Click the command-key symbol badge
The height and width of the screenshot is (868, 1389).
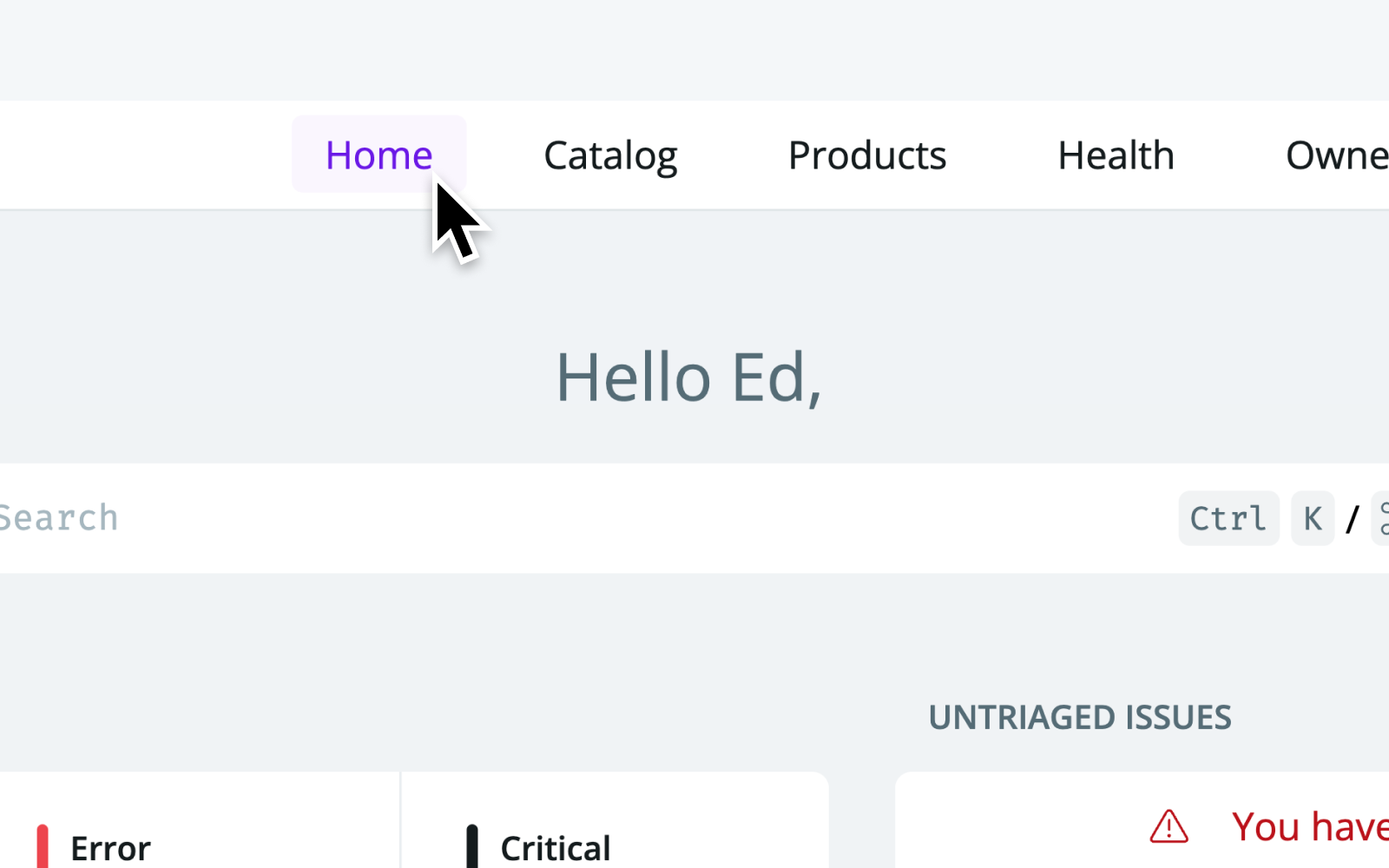point(1381,518)
